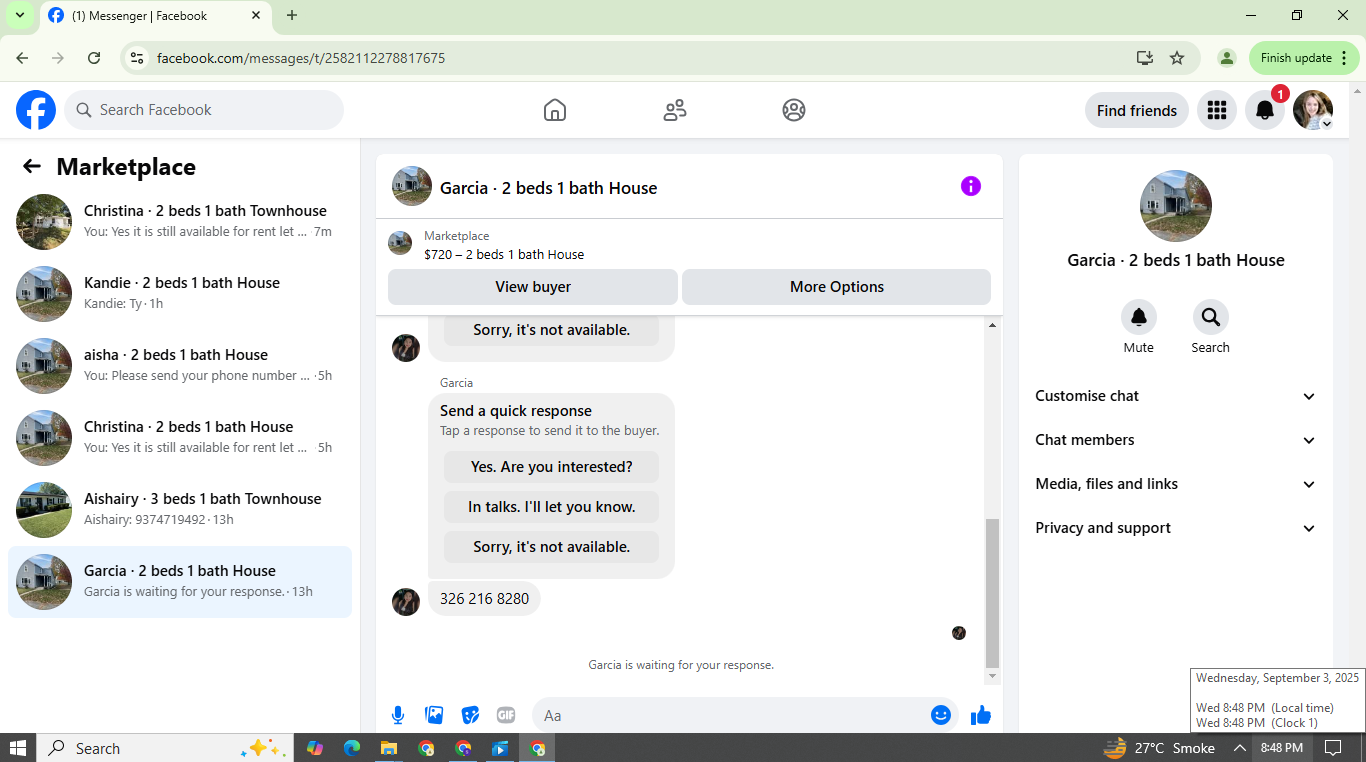Open the Friends icon in the top navigation
The width and height of the screenshot is (1366, 762).
675,110
